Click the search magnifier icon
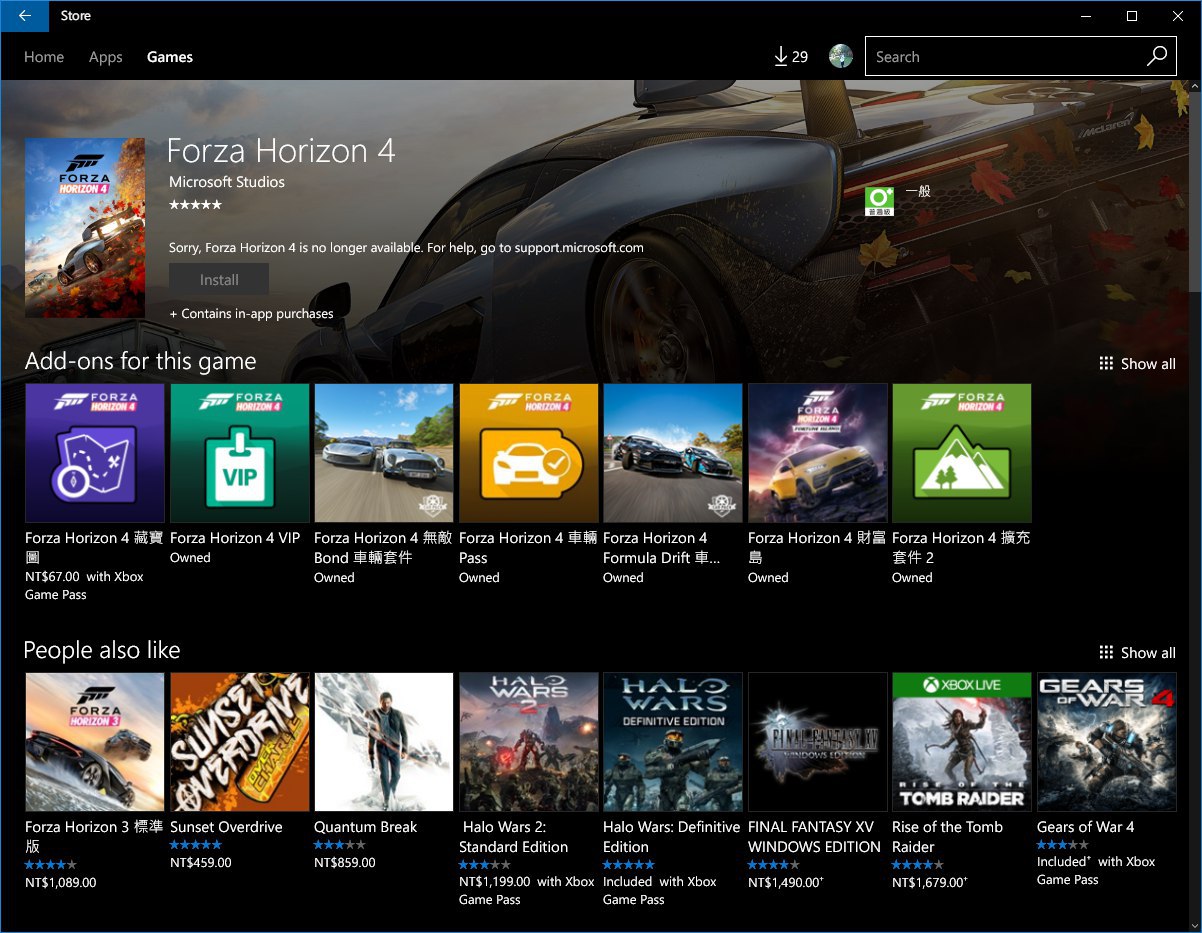The width and height of the screenshot is (1202, 933). [x=1156, y=57]
